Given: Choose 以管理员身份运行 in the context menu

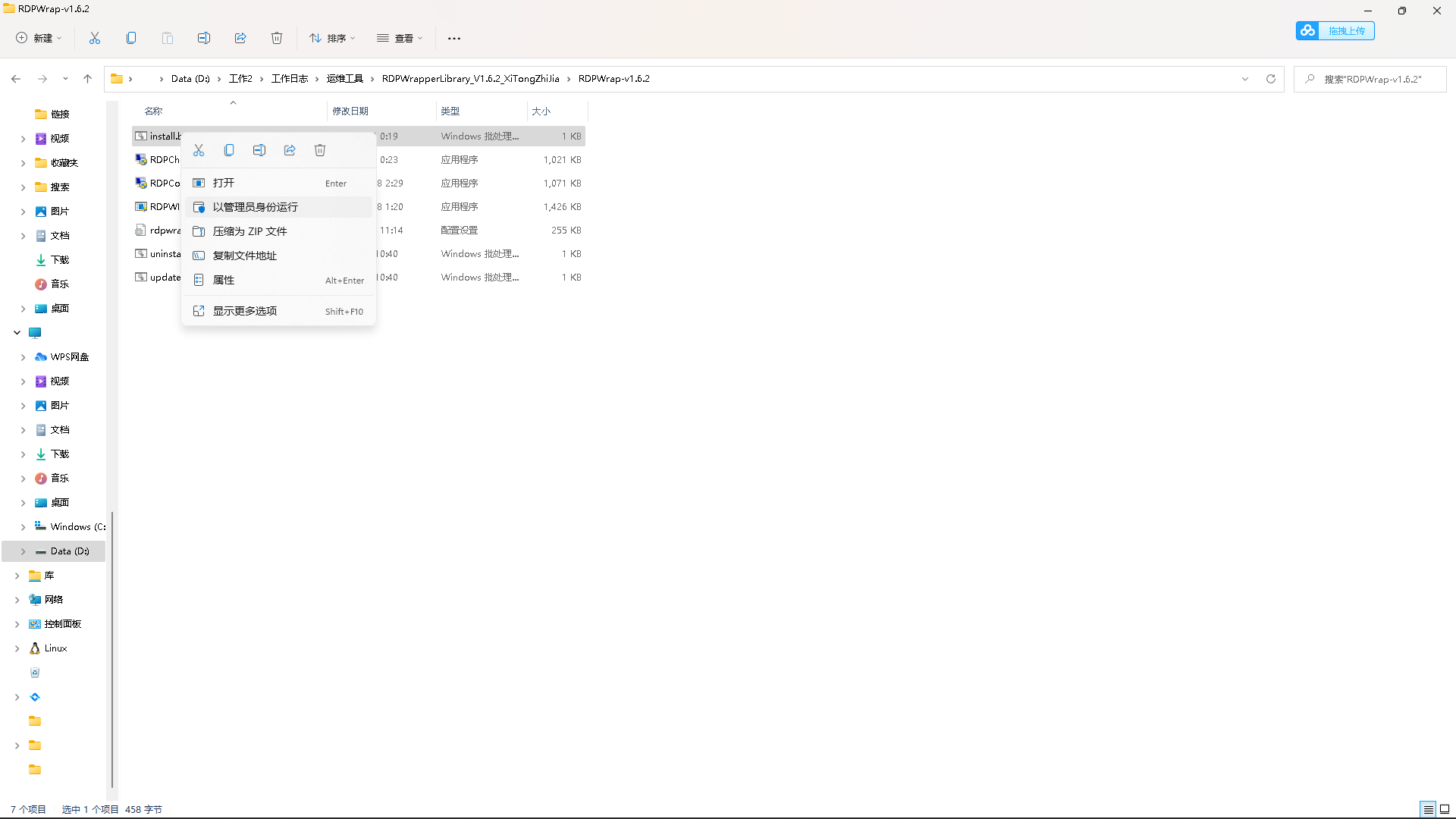Looking at the screenshot, I should [278, 207].
